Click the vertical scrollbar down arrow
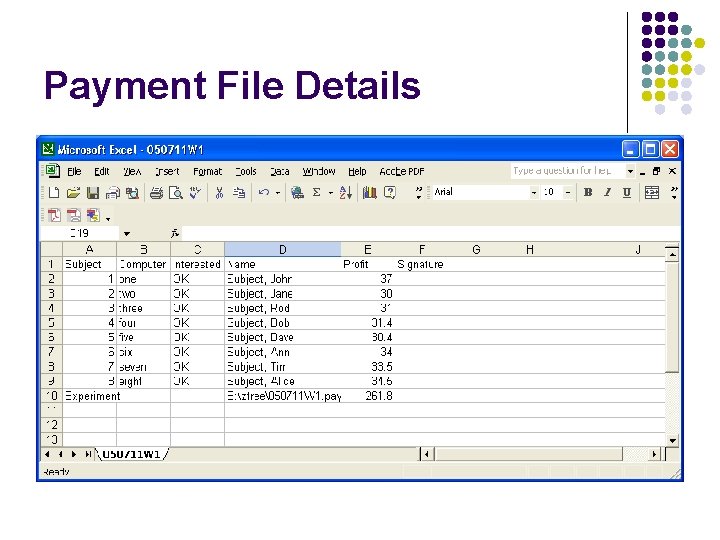 point(672,440)
